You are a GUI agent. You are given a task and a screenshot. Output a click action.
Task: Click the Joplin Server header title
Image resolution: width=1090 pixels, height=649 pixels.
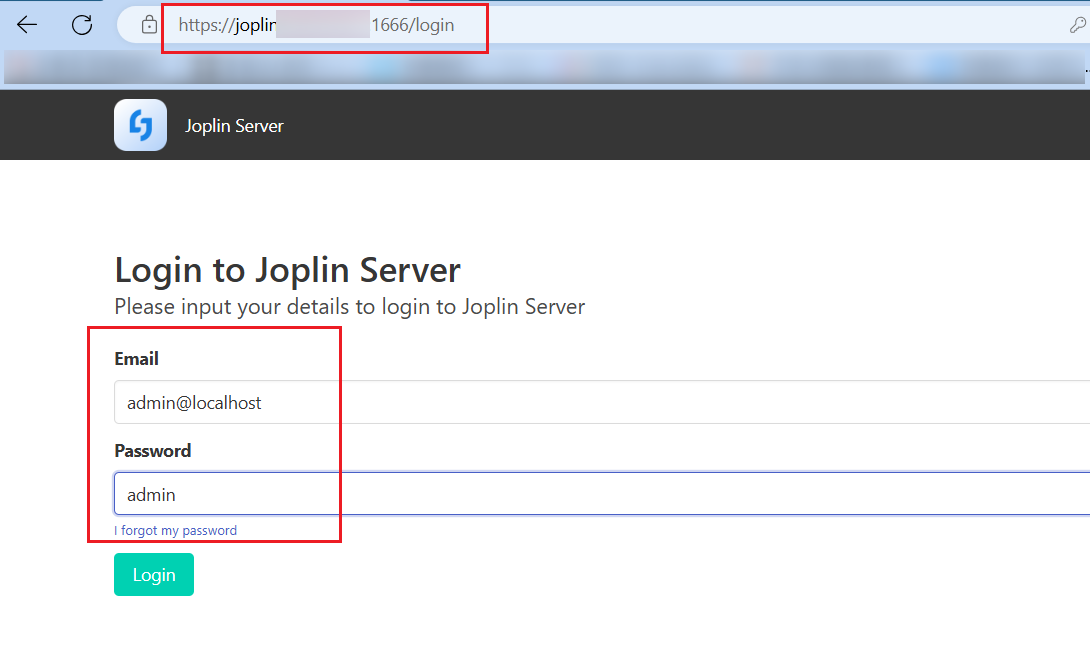click(234, 126)
